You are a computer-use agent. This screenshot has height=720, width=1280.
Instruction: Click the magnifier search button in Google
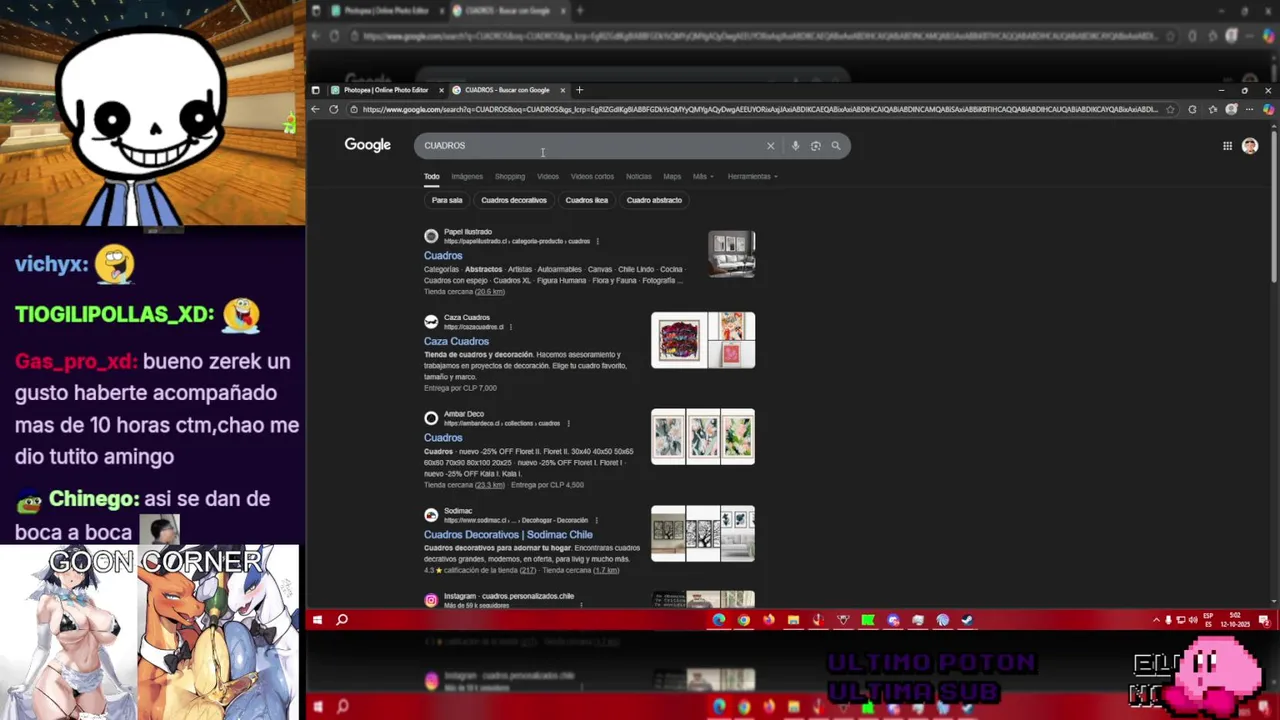pyautogui.click(x=836, y=146)
